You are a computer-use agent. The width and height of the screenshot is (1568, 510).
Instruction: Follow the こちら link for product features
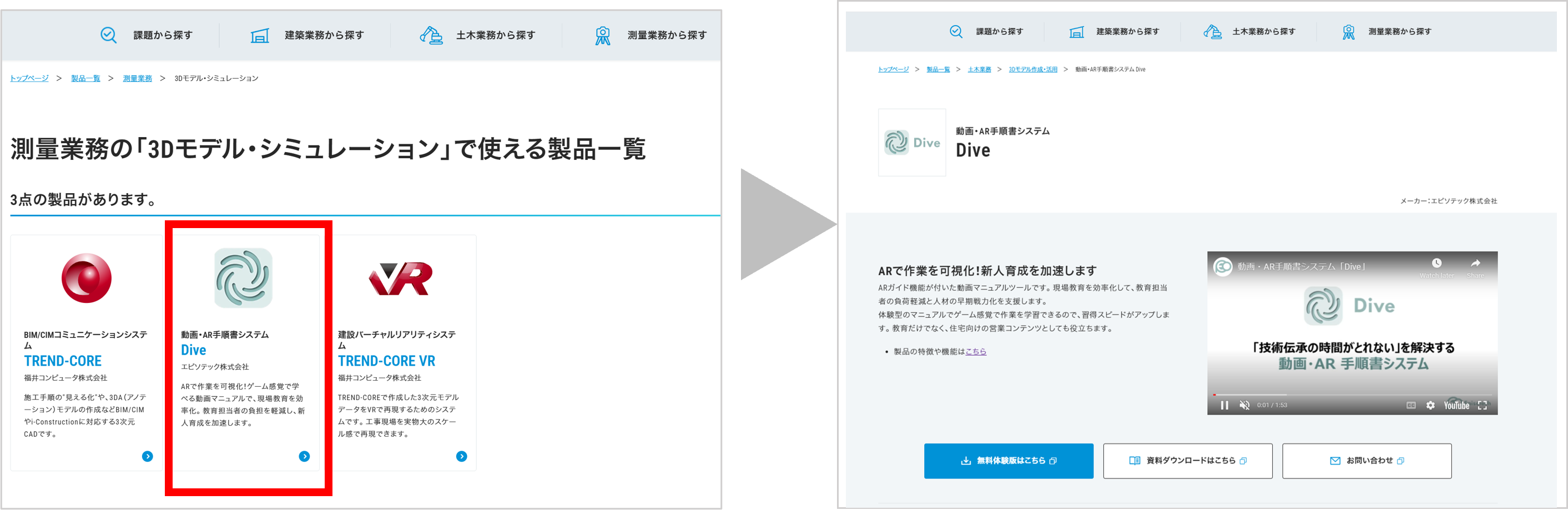(x=976, y=351)
